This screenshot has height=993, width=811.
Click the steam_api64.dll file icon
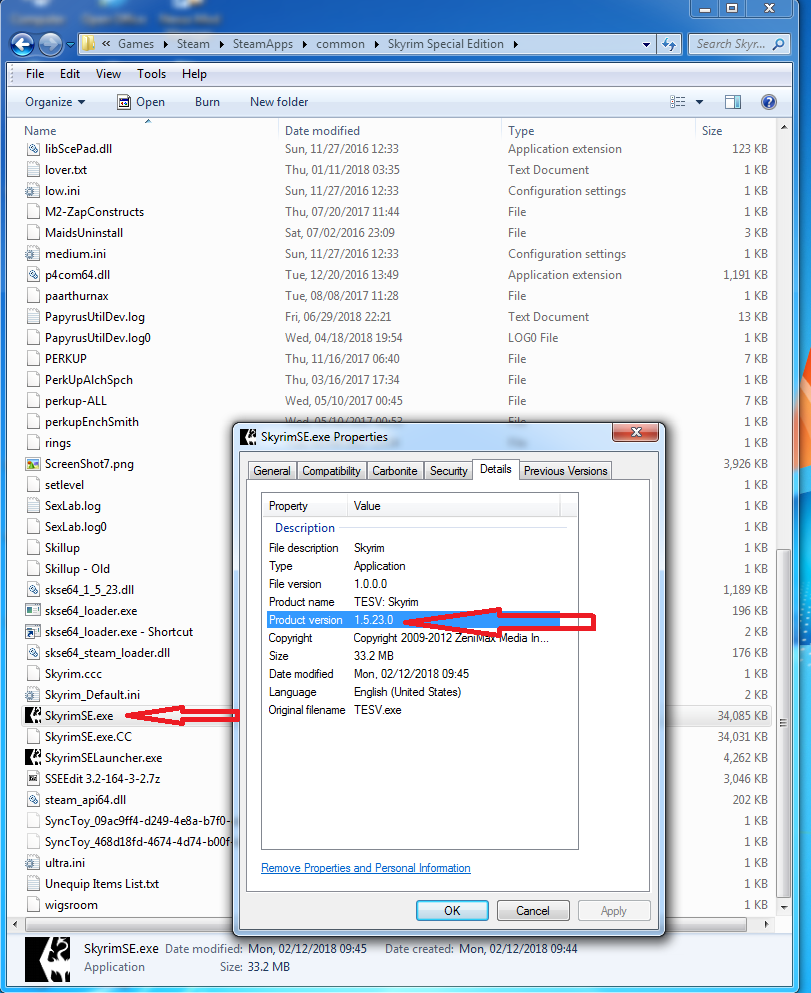(x=33, y=800)
